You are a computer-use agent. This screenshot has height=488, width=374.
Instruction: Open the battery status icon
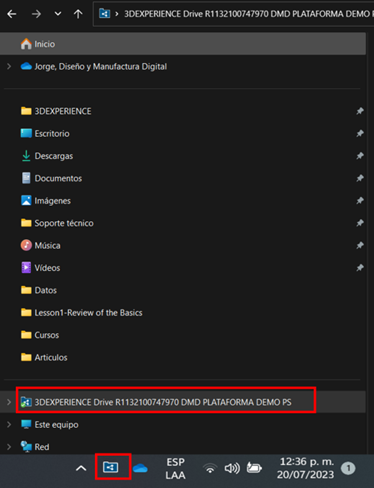pyautogui.click(x=254, y=468)
